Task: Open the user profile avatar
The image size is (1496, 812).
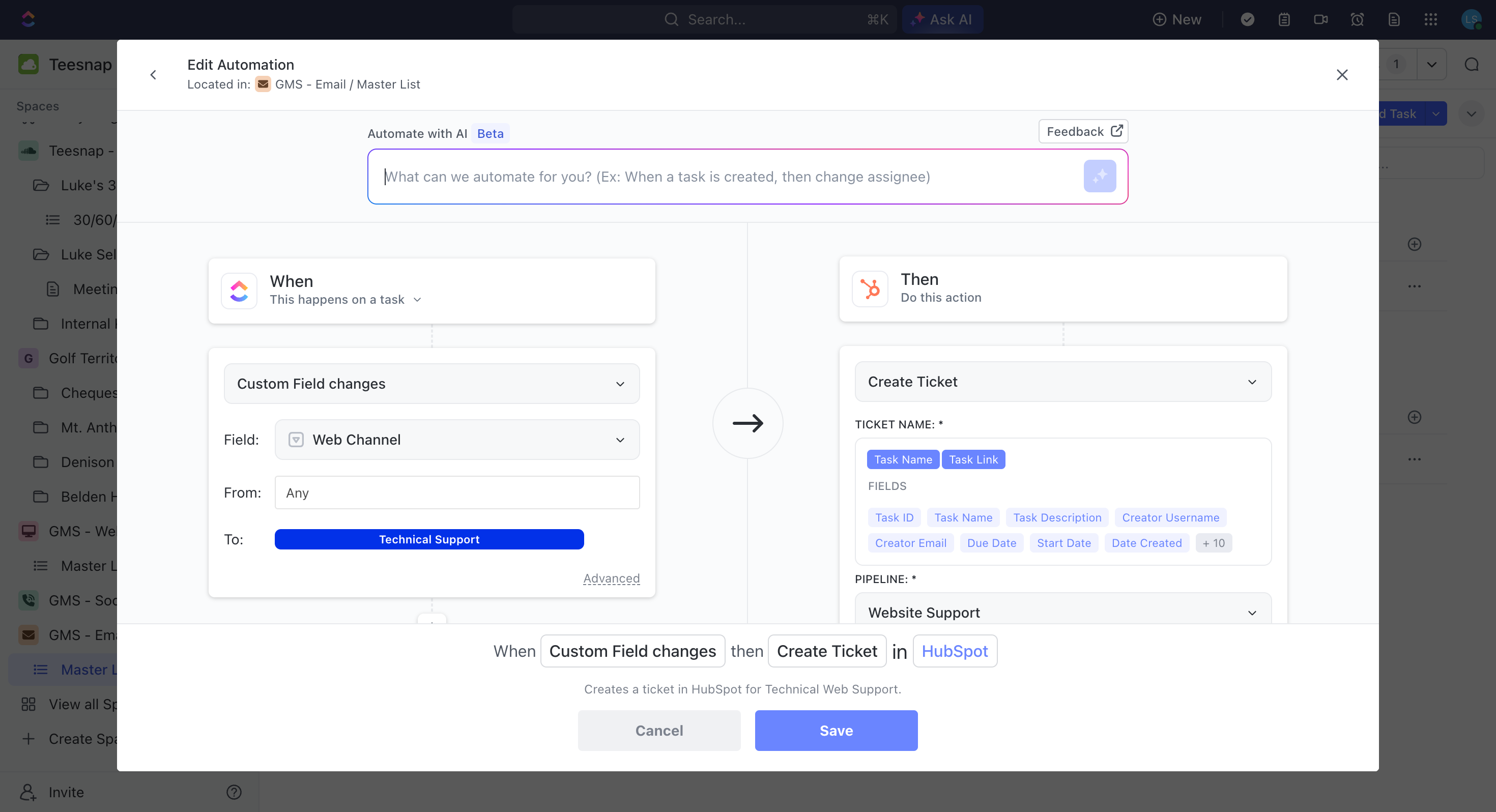Action: point(1471,19)
